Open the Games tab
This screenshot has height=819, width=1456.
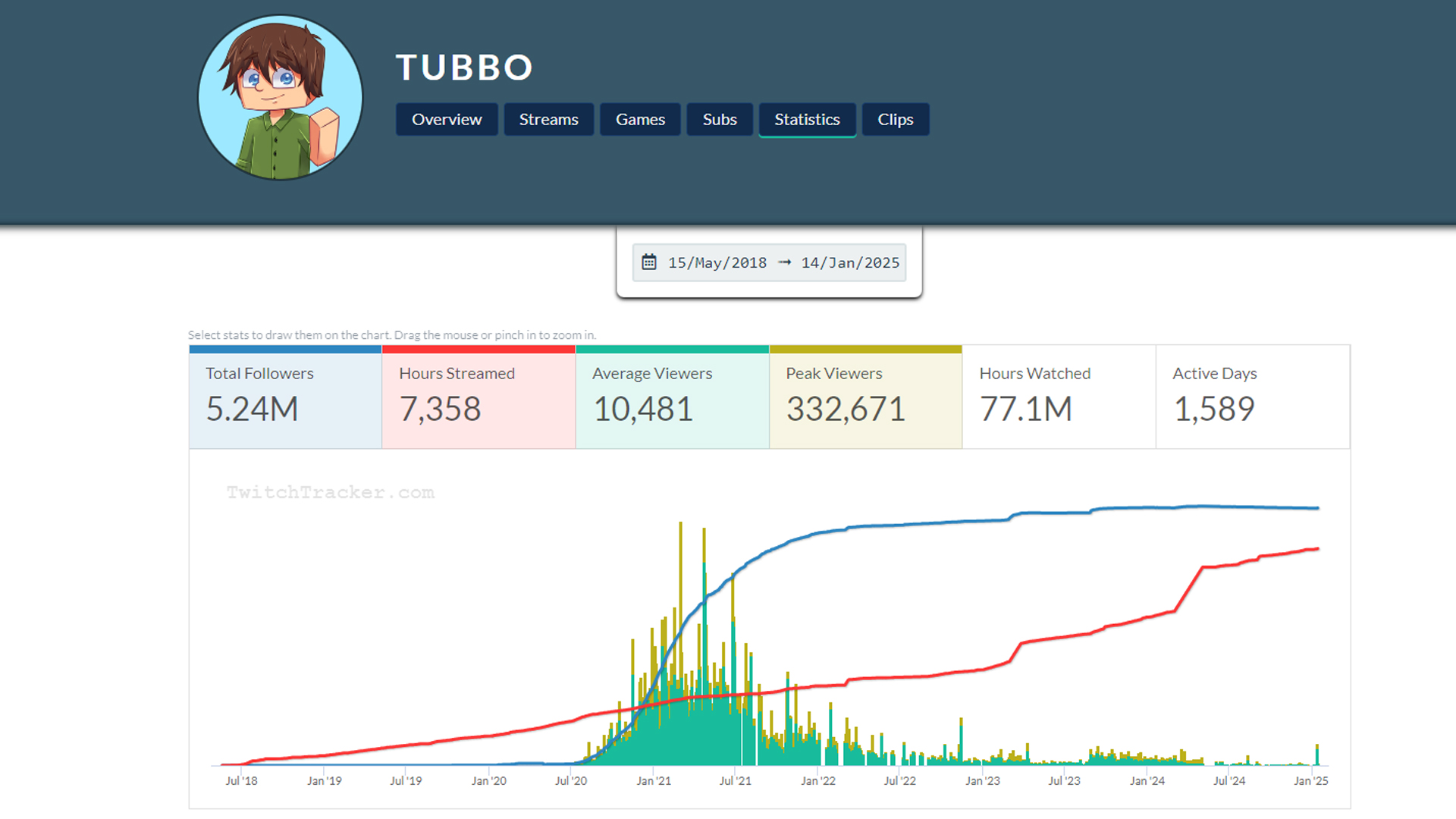click(640, 120)
